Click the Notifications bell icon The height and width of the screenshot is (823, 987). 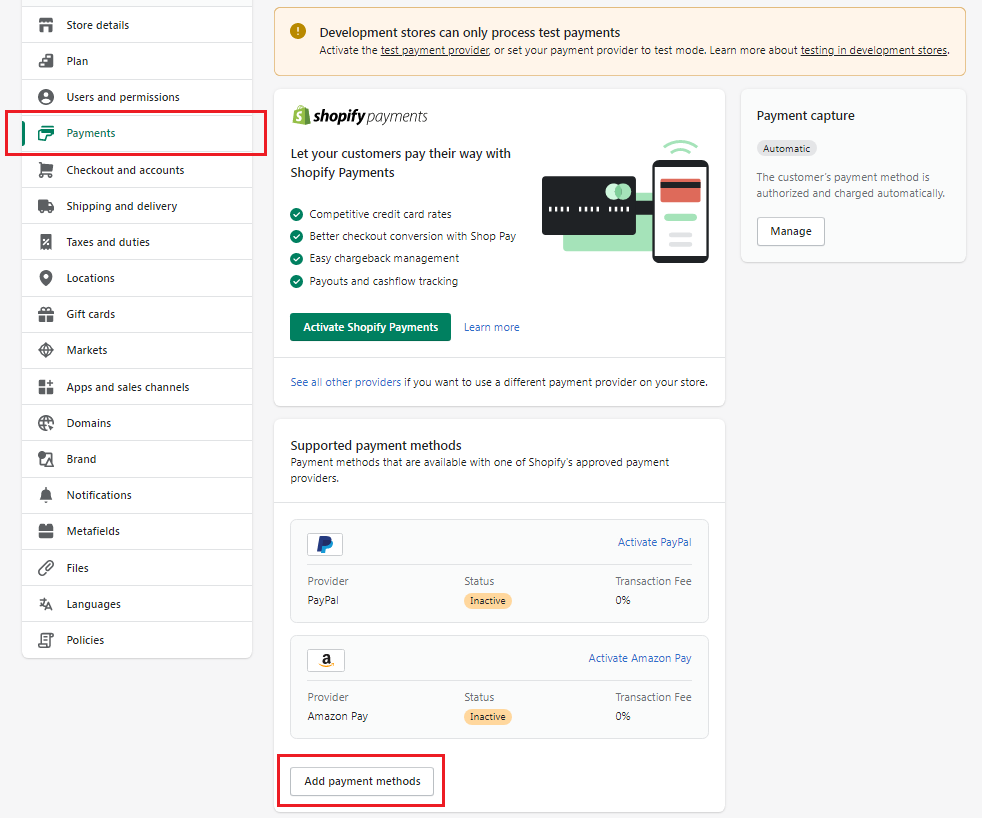pyautogui.click(x=46, y=495)
